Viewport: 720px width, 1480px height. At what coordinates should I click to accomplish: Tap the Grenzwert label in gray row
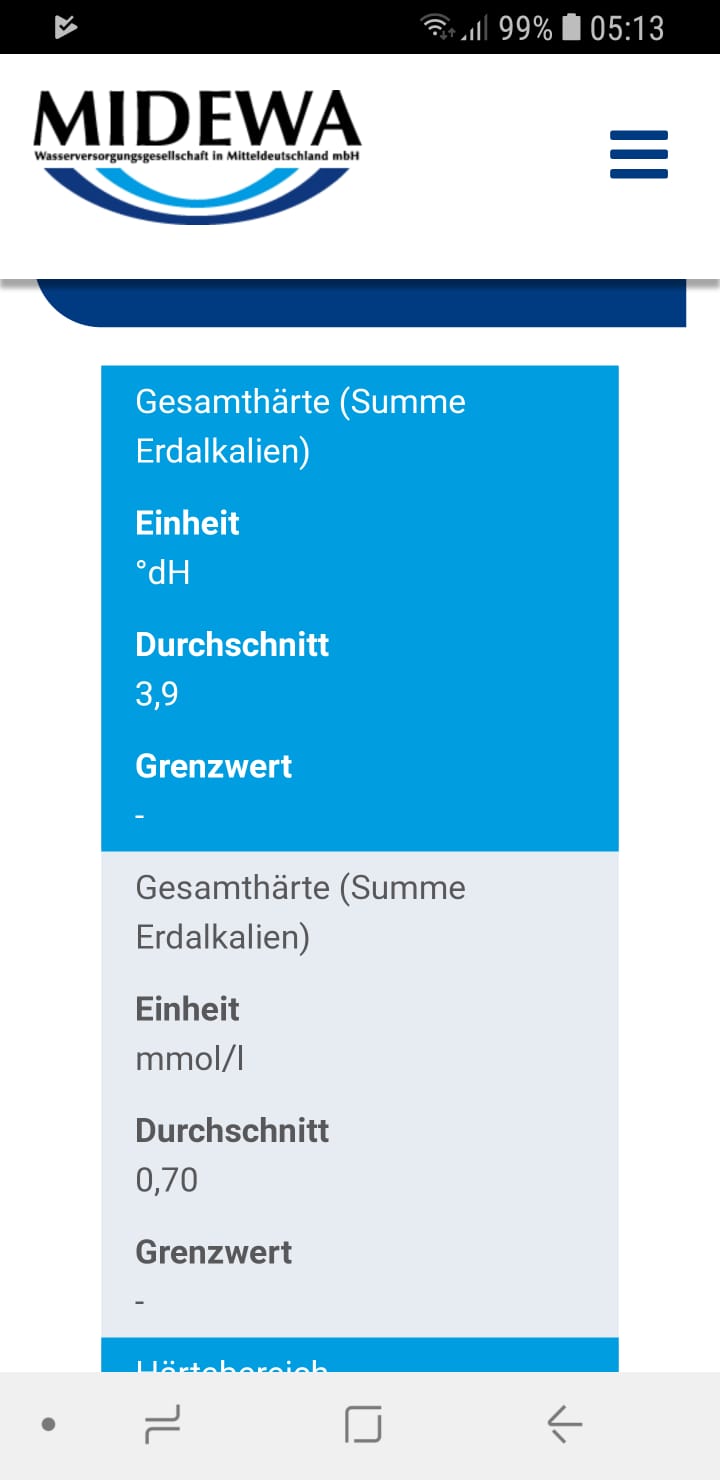tap(213, 1252)
